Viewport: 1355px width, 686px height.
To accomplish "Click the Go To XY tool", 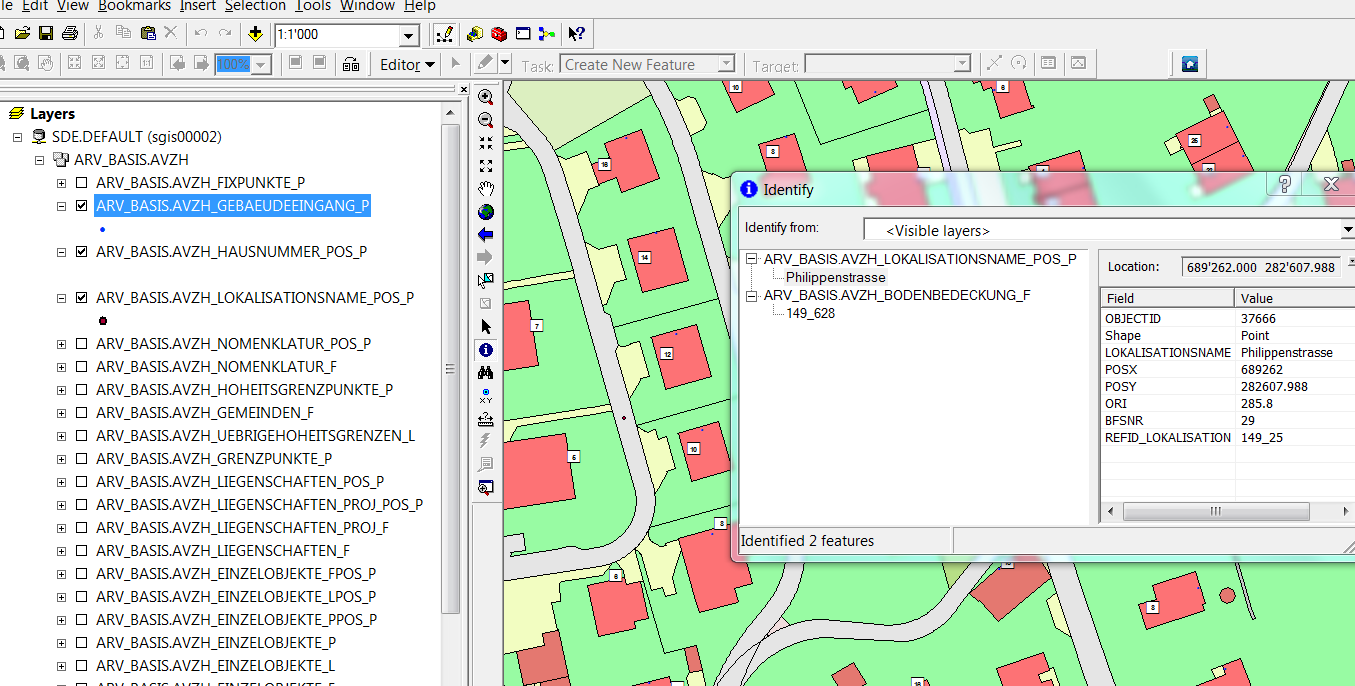I will point(486,396).
